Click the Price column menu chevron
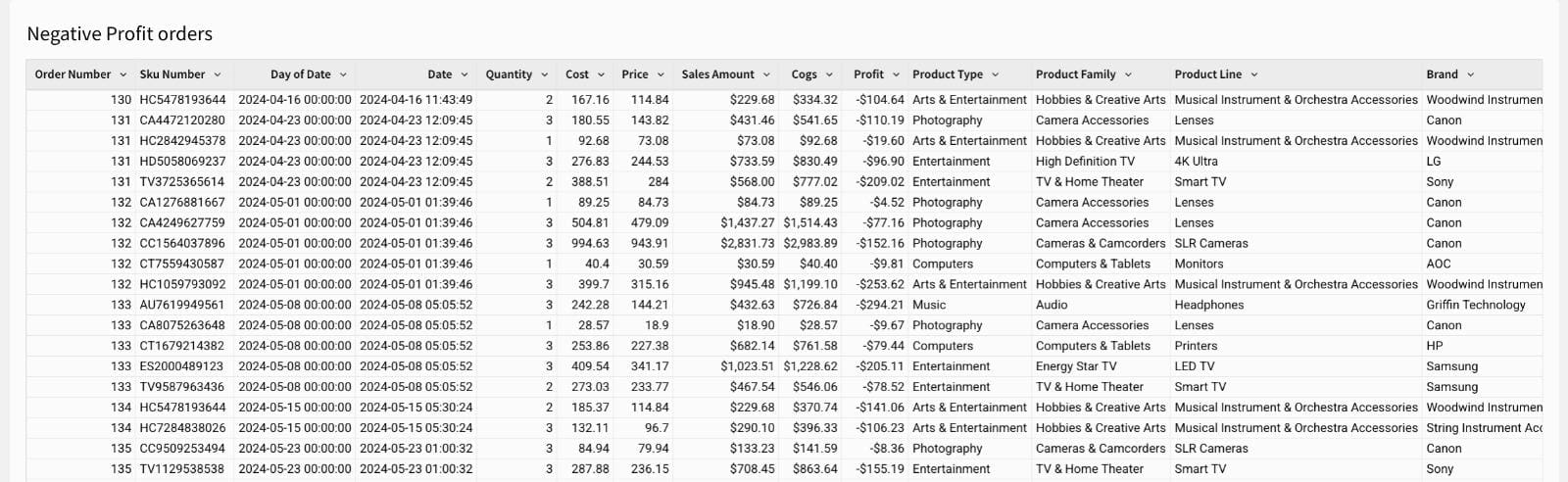This screenshot has height=482, width=1568. 661,74
